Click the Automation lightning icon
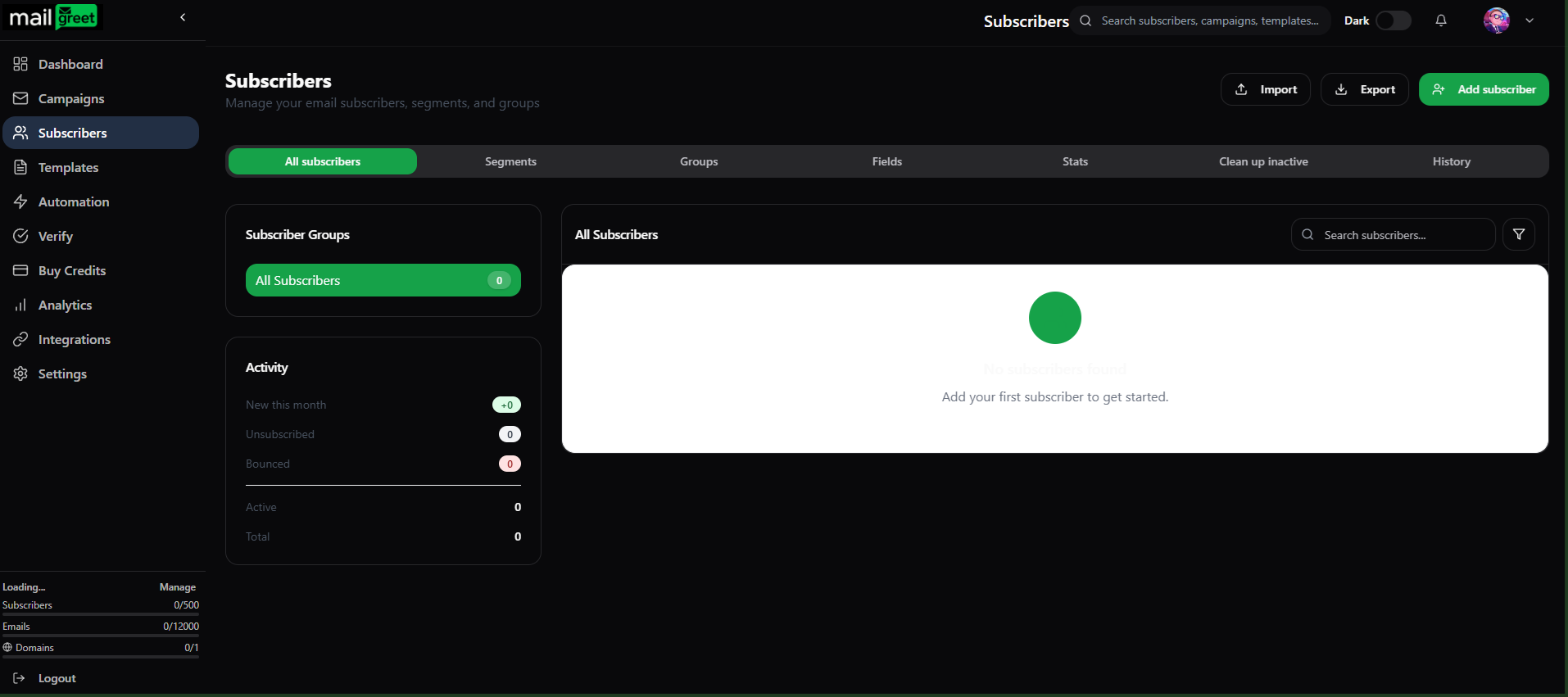Screen dimensions: 1568x697 pyautogui.click(x=20, y=201)
